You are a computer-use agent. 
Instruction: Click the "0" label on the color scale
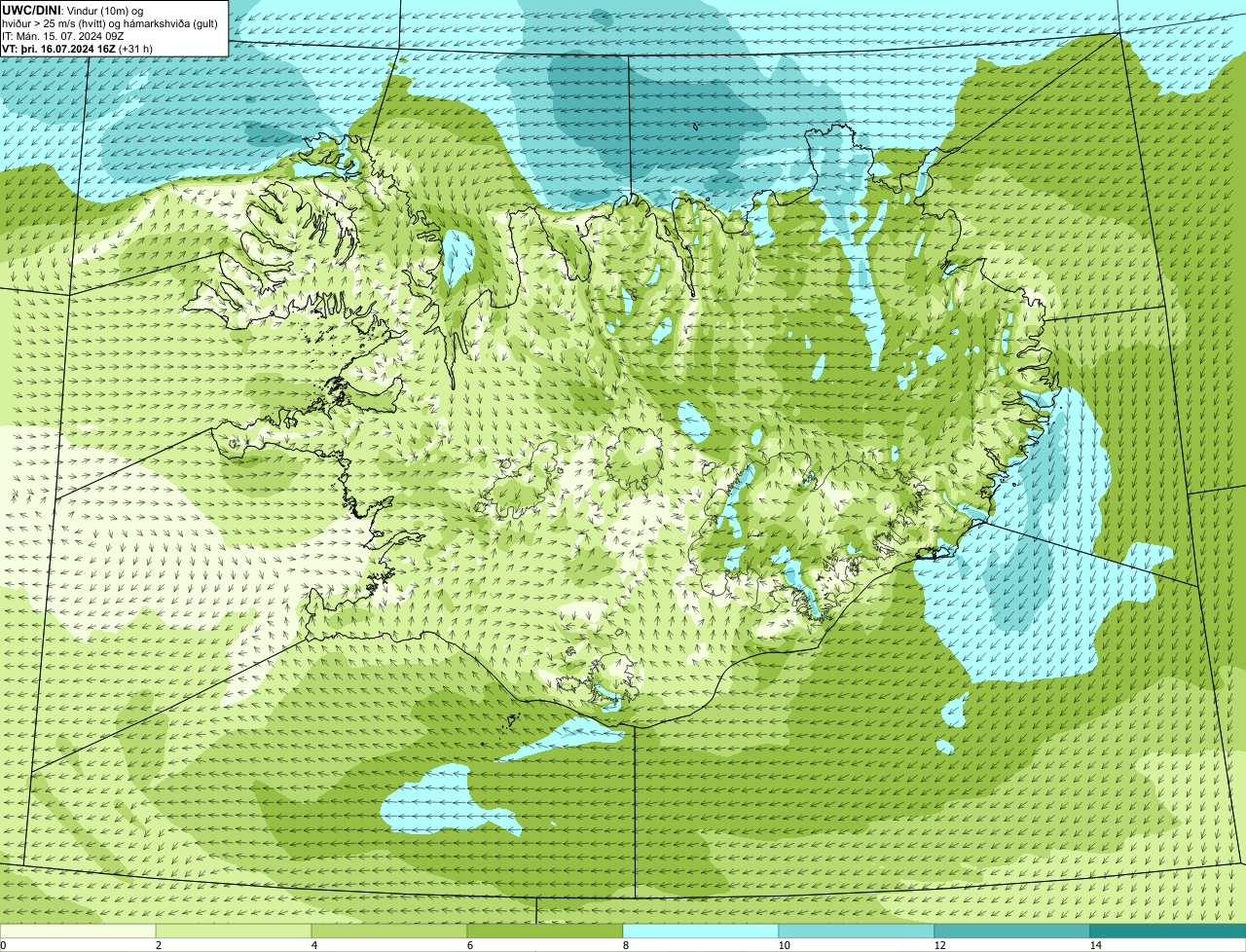click(3, 945)
